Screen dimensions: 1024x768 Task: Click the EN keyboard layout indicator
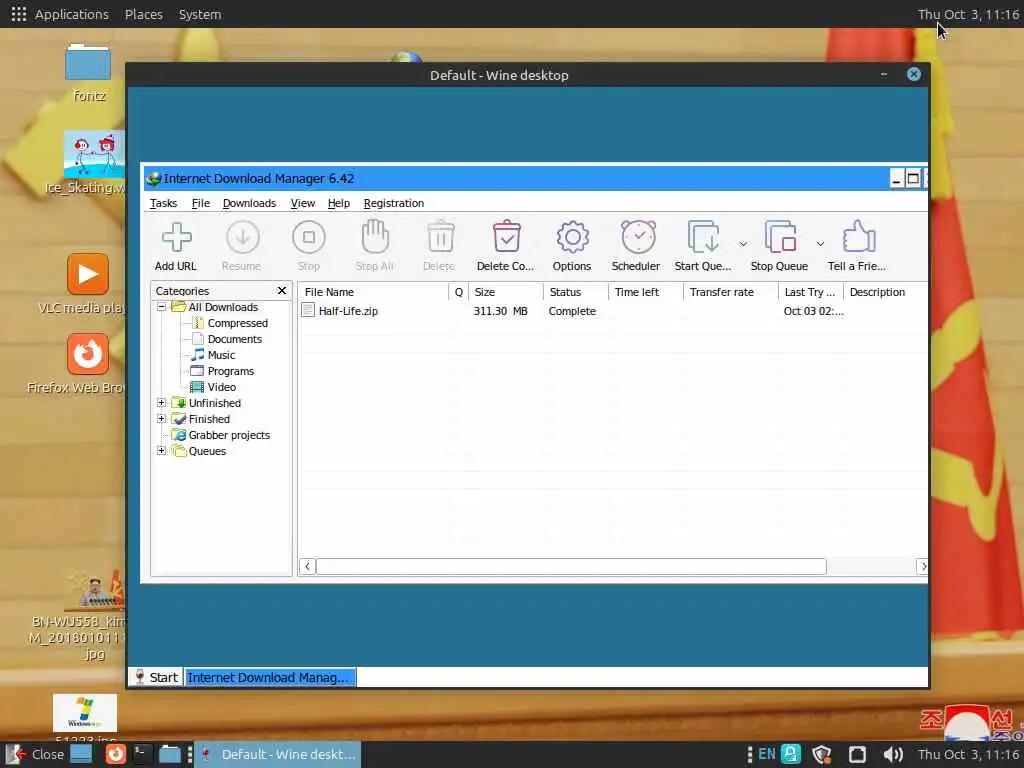click(x=767, y=755)
